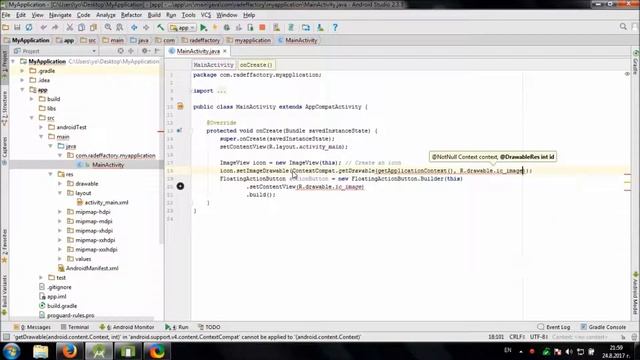Click the Make Project hammer icon
Screen dimensions: 640x360
coord(160,27)
